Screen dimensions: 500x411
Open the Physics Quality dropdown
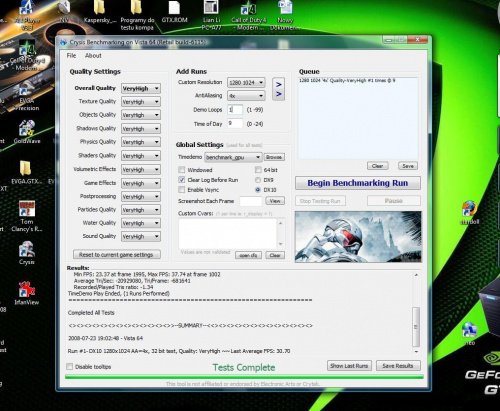click(x=141, y=142)
